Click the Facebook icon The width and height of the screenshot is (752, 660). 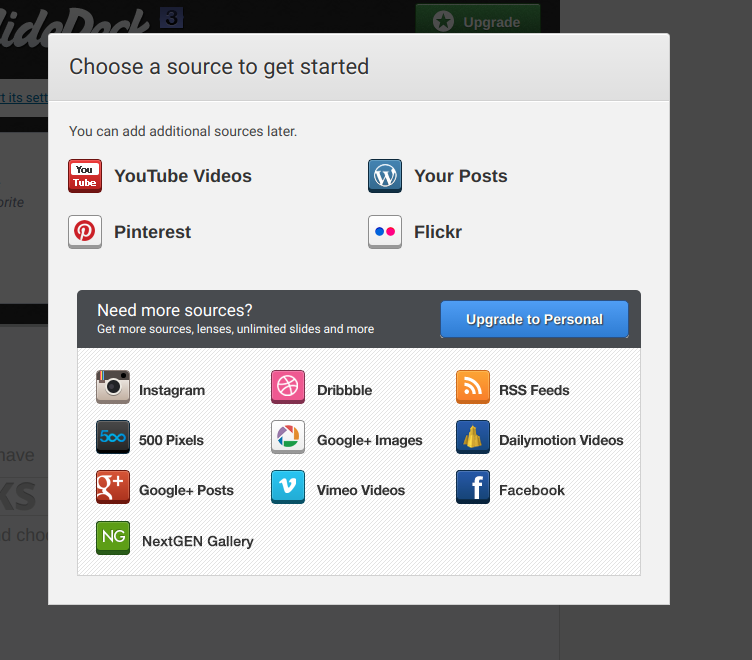[473, 487]
